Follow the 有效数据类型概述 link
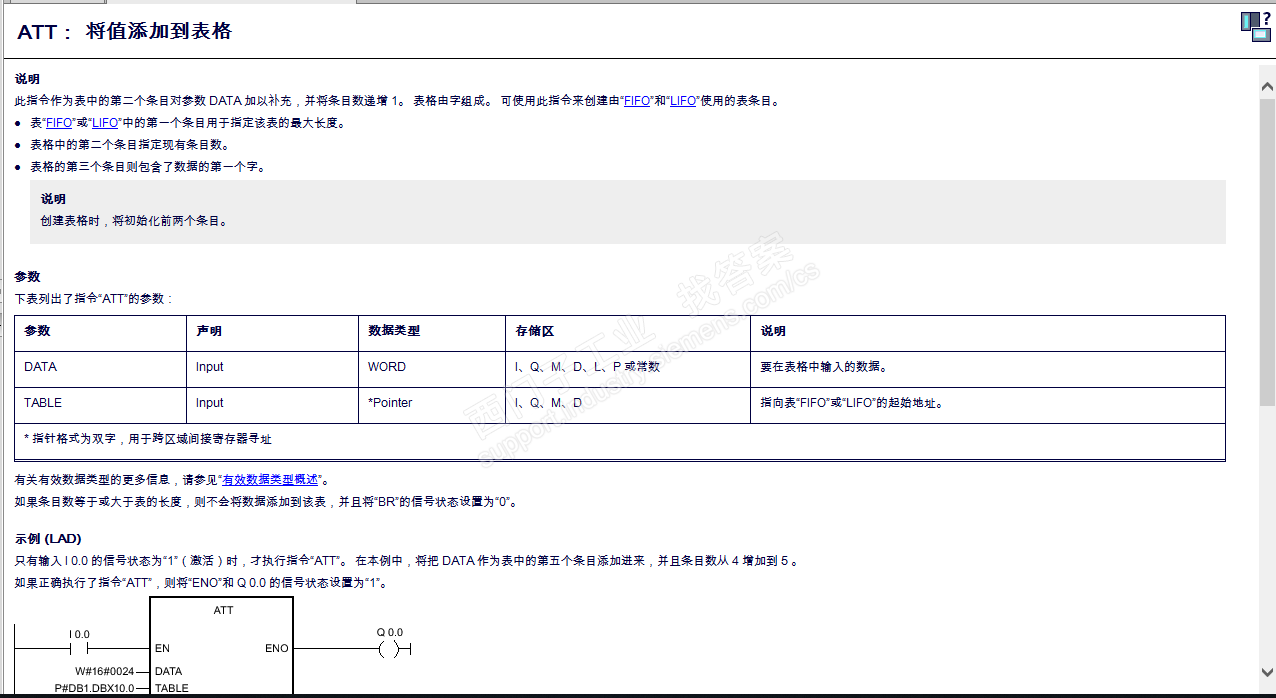The width and height of the screenshot is (1276, 698). (270, 480)
